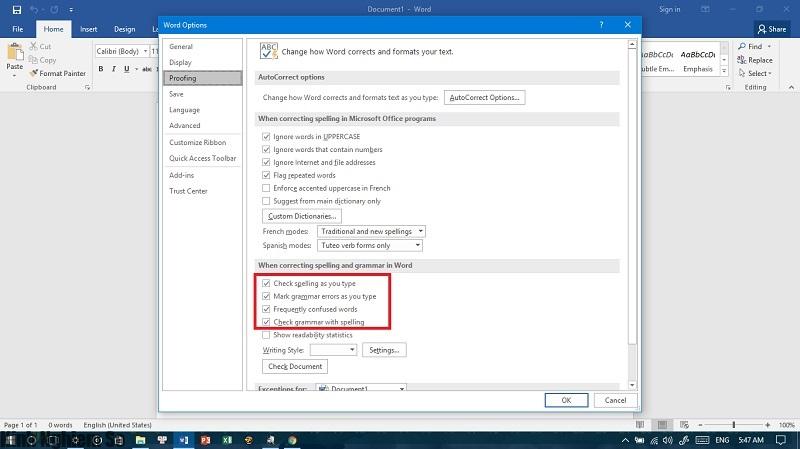
Task: Click Replace in the Editing group
Action: click(x=755, y=60)
